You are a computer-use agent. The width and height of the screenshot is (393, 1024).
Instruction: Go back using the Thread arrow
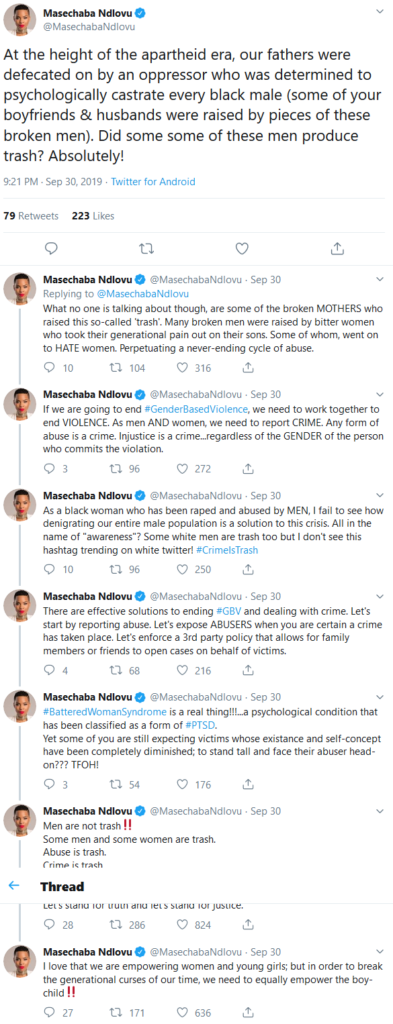14,886
